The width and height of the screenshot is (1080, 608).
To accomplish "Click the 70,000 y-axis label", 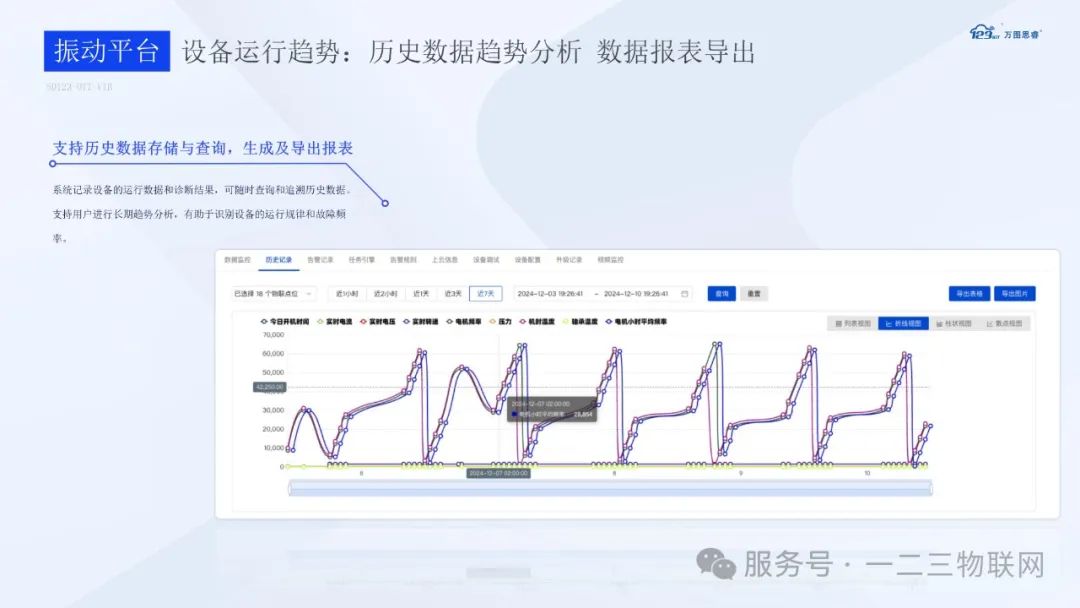I will tap(273, 335).
